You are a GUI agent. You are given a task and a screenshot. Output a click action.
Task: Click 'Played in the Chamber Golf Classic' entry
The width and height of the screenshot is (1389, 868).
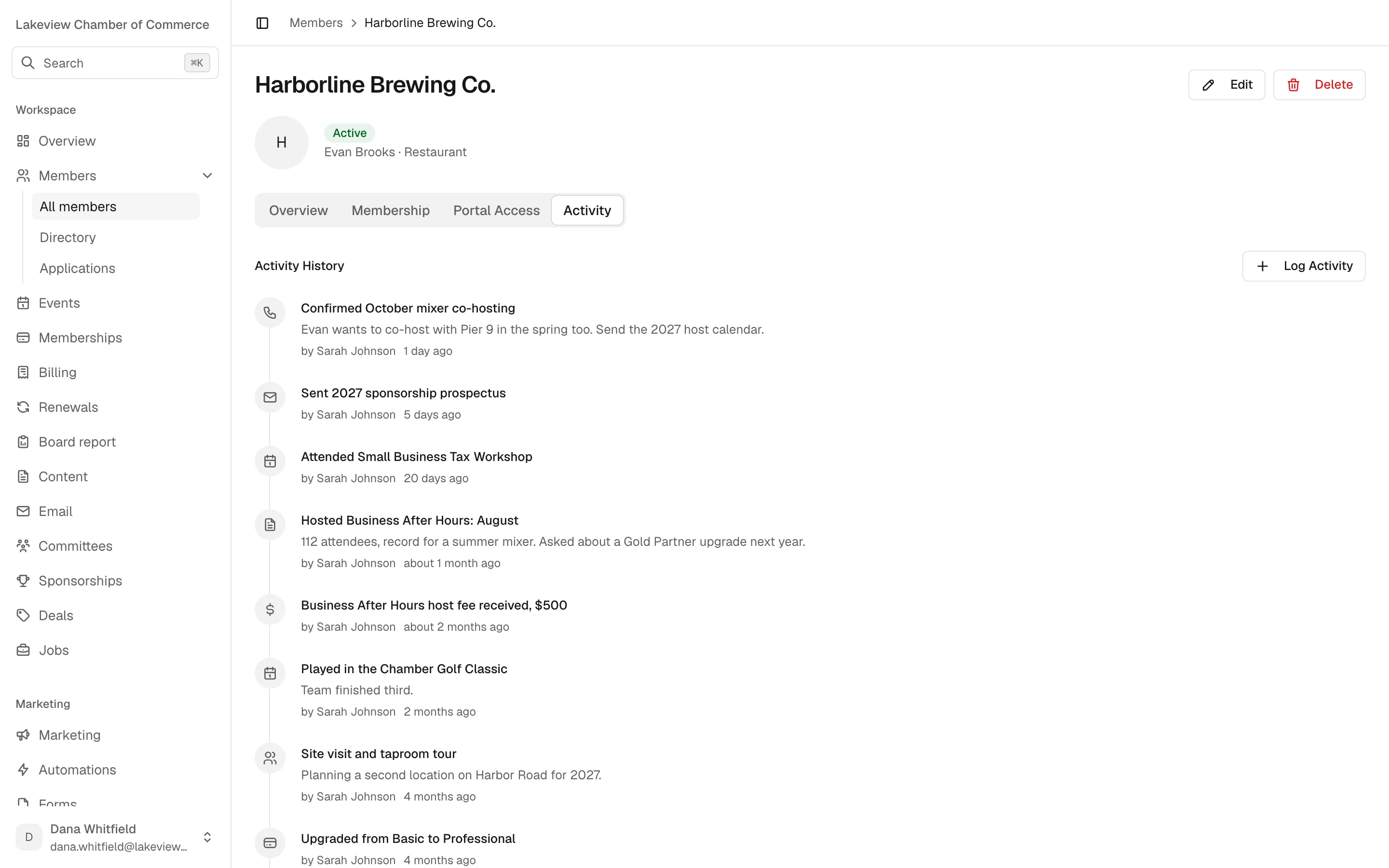(x=404, y=669)
